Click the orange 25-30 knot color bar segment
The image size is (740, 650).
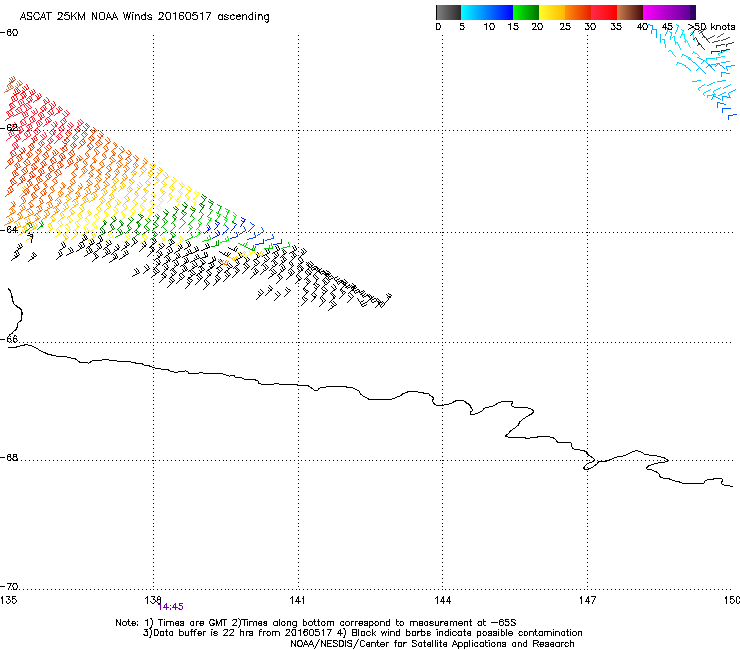(x=578, y=12)
